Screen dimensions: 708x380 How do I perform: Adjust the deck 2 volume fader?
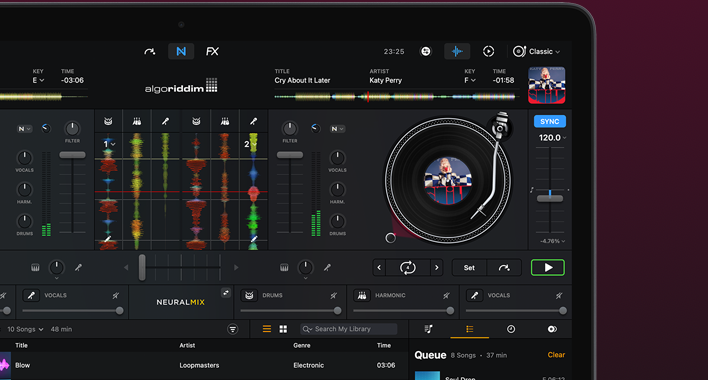[290, 155]
